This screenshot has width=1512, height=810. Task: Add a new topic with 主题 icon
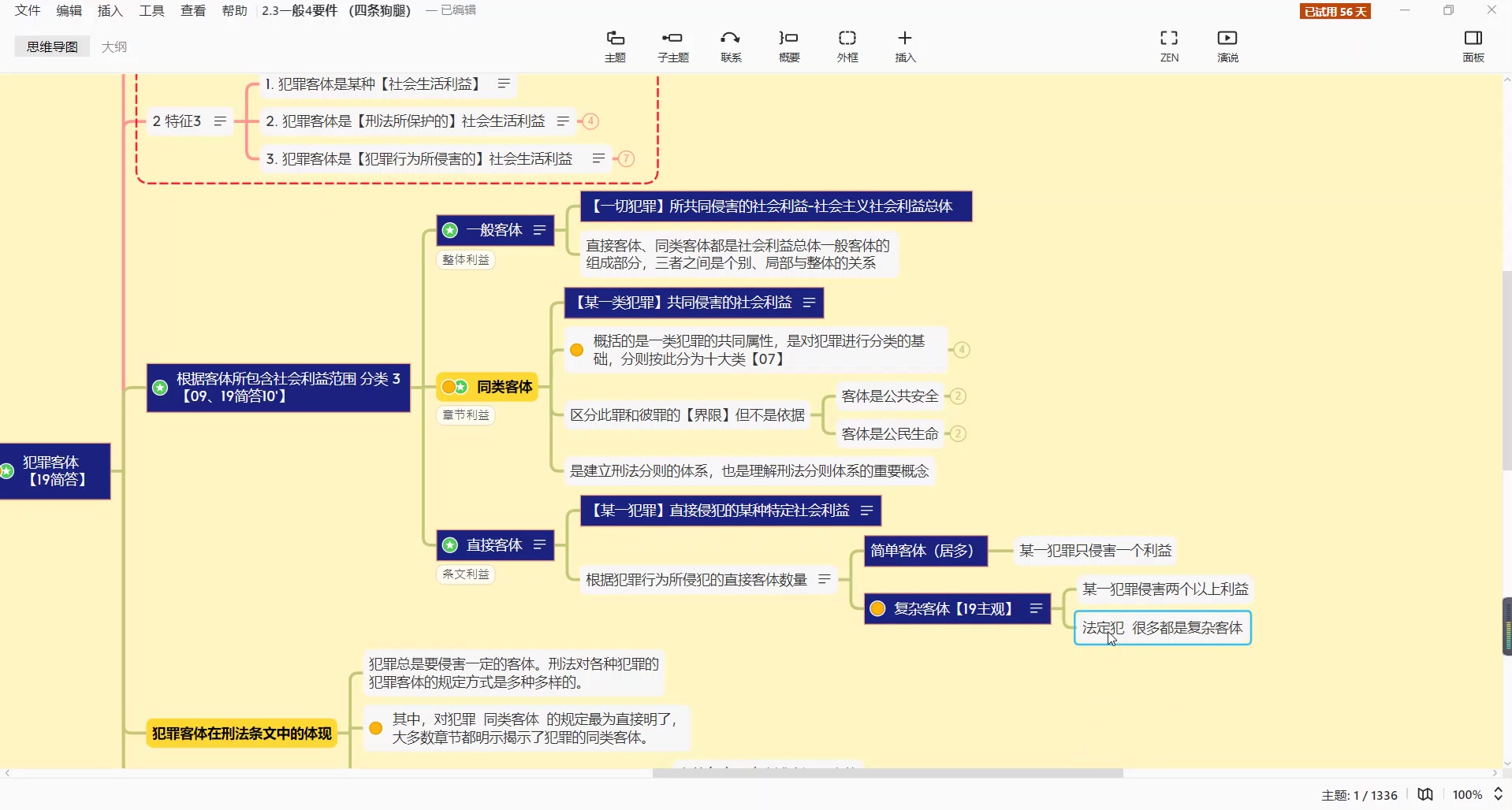point(615,46)
